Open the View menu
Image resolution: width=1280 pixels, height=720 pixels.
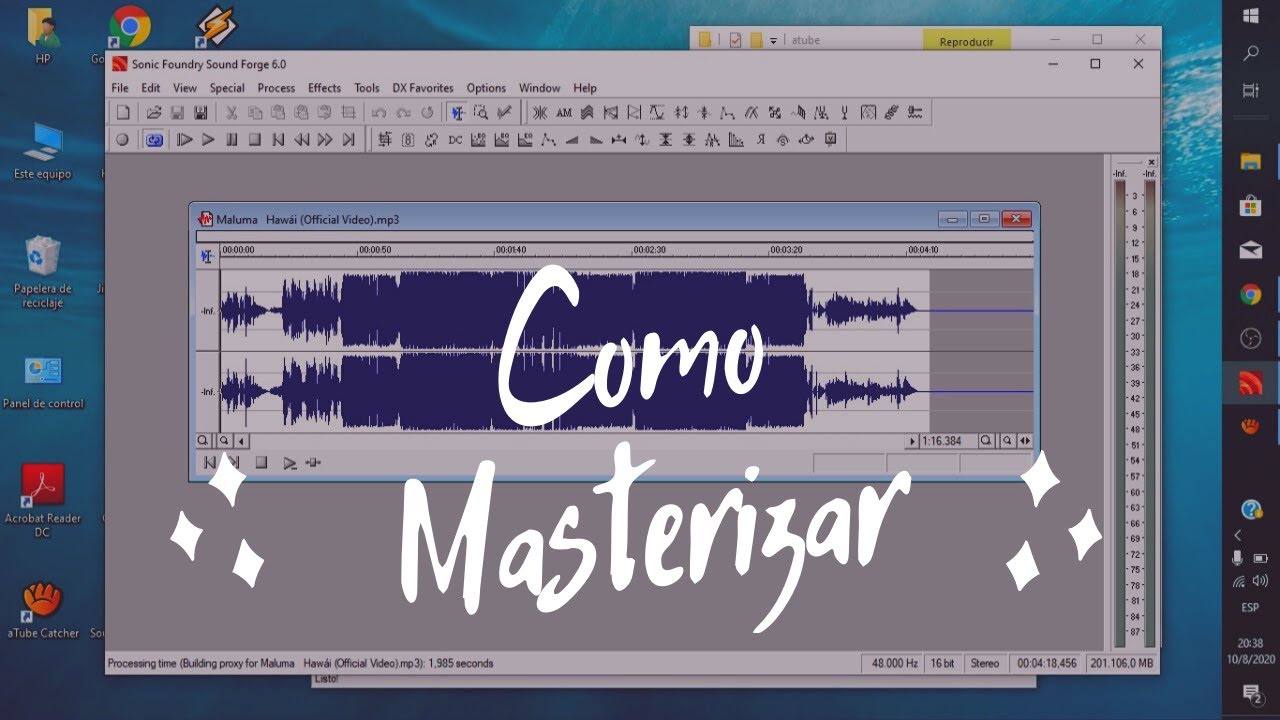point(185,88)
